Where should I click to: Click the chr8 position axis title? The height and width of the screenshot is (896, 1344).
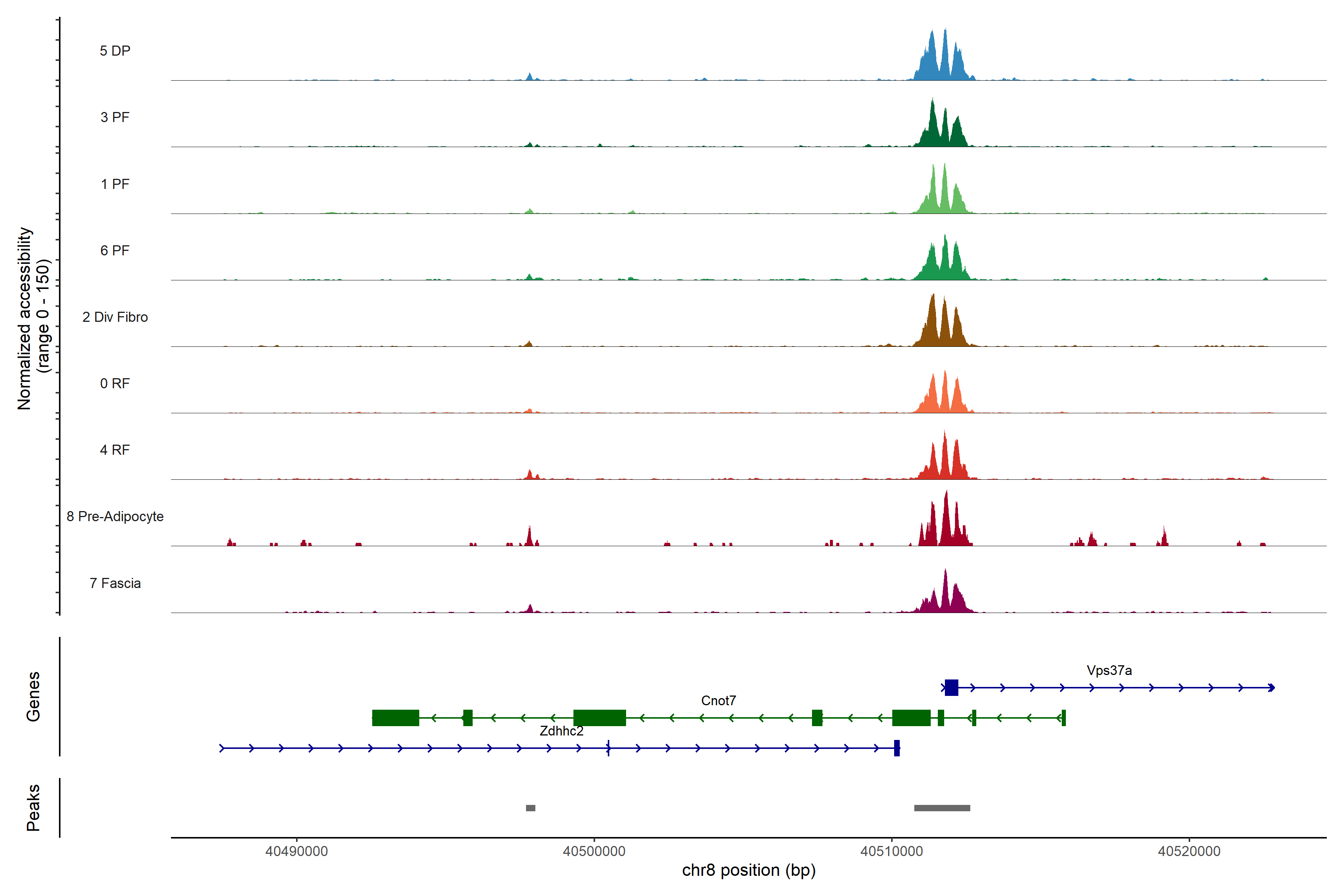[749, 870]
